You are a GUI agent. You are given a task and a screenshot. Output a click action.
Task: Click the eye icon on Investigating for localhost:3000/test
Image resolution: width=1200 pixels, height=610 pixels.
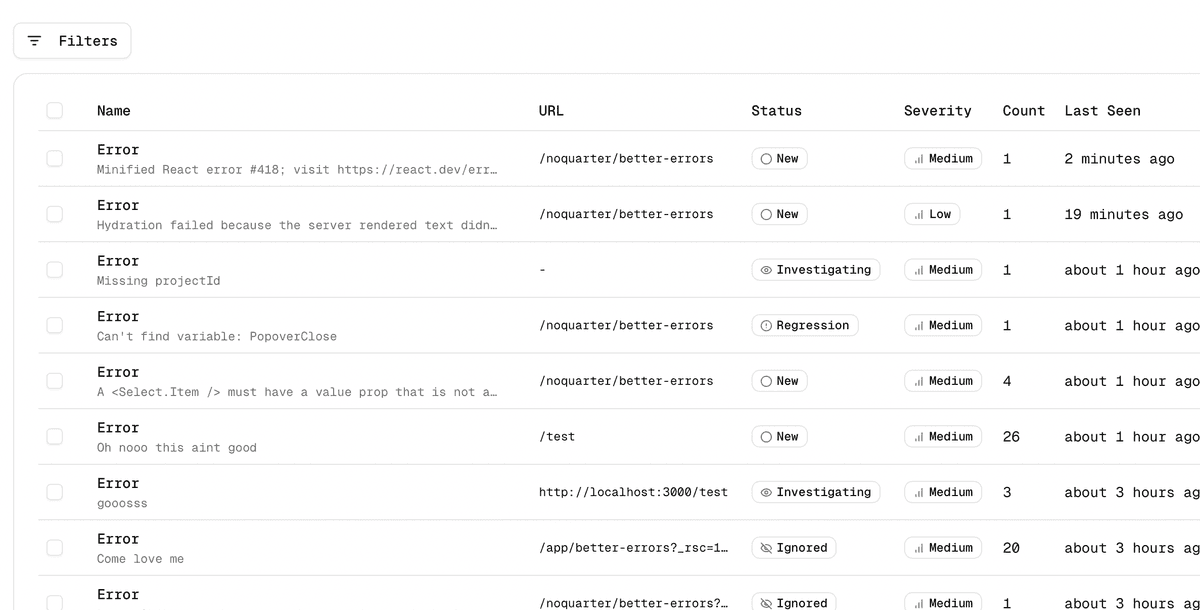[x=764, y=492]
